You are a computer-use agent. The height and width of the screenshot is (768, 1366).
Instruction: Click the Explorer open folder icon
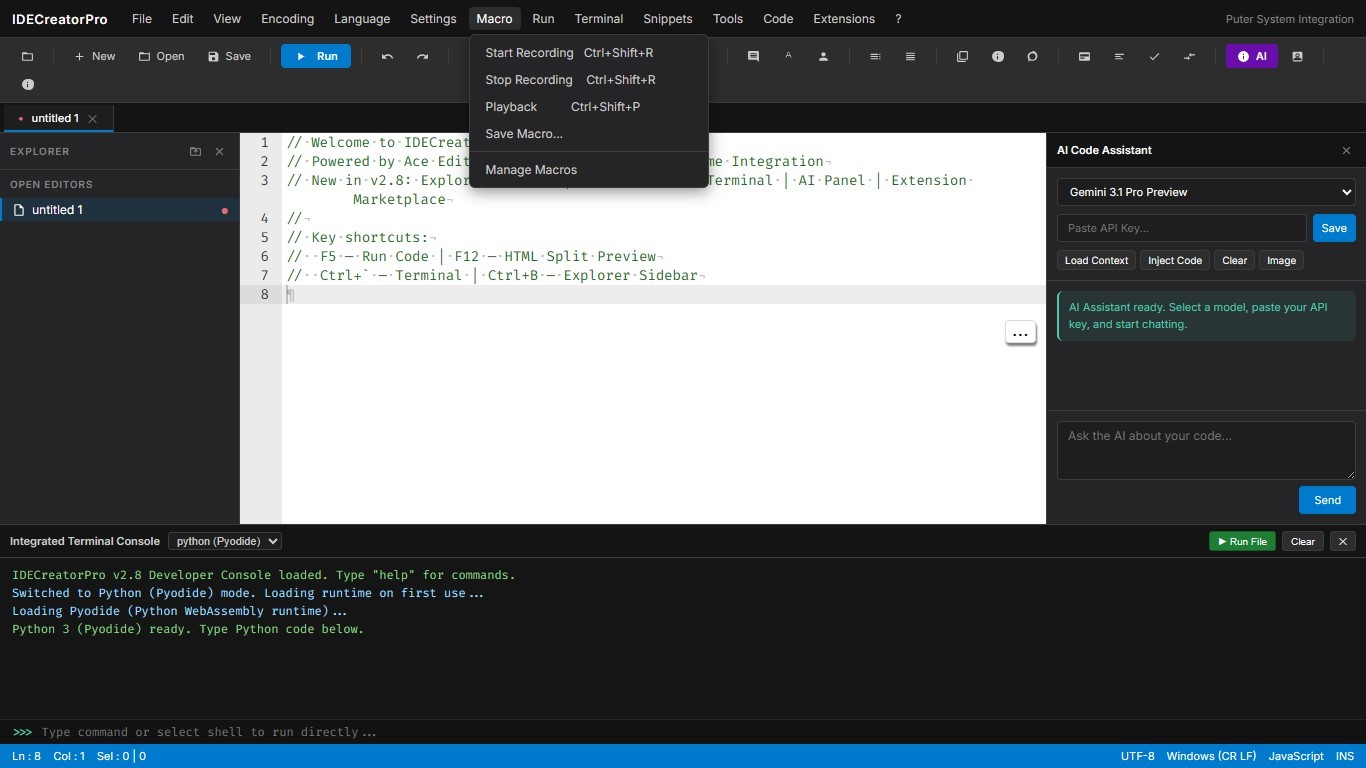(195, 152)
